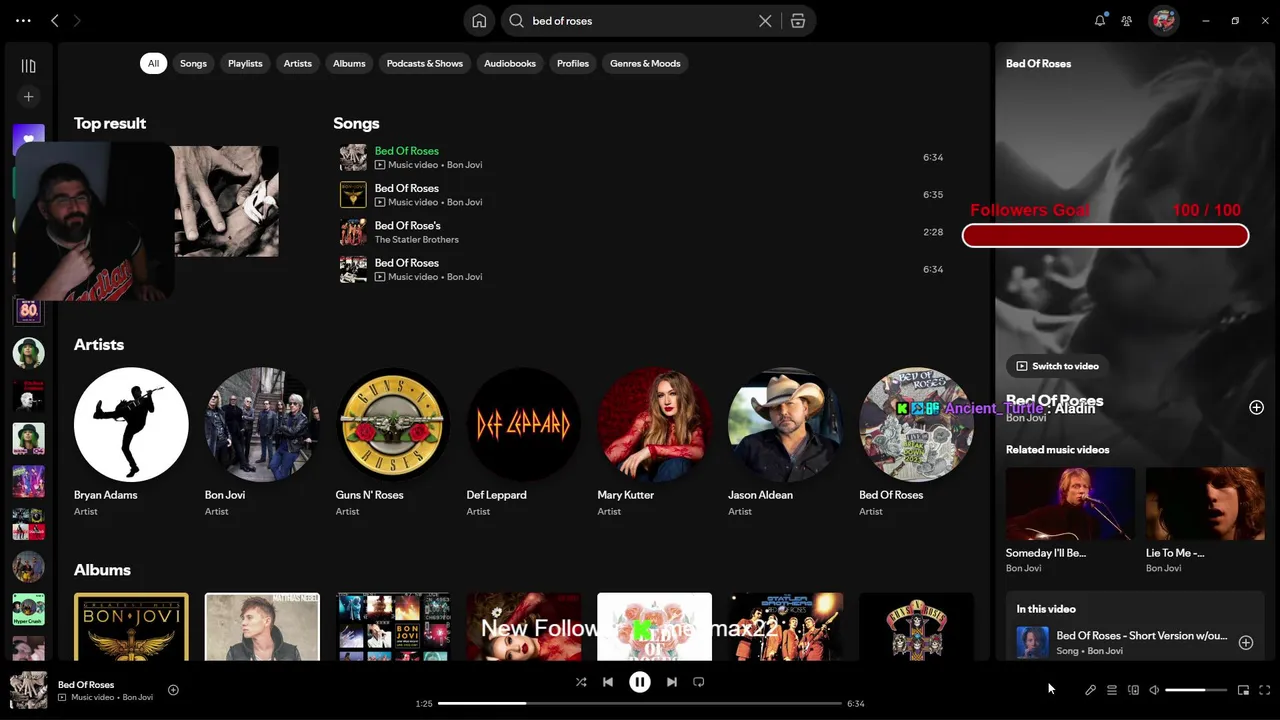The image size is (1280, 720).
Task: Open the Top result album art
Action: click(227, 202)
